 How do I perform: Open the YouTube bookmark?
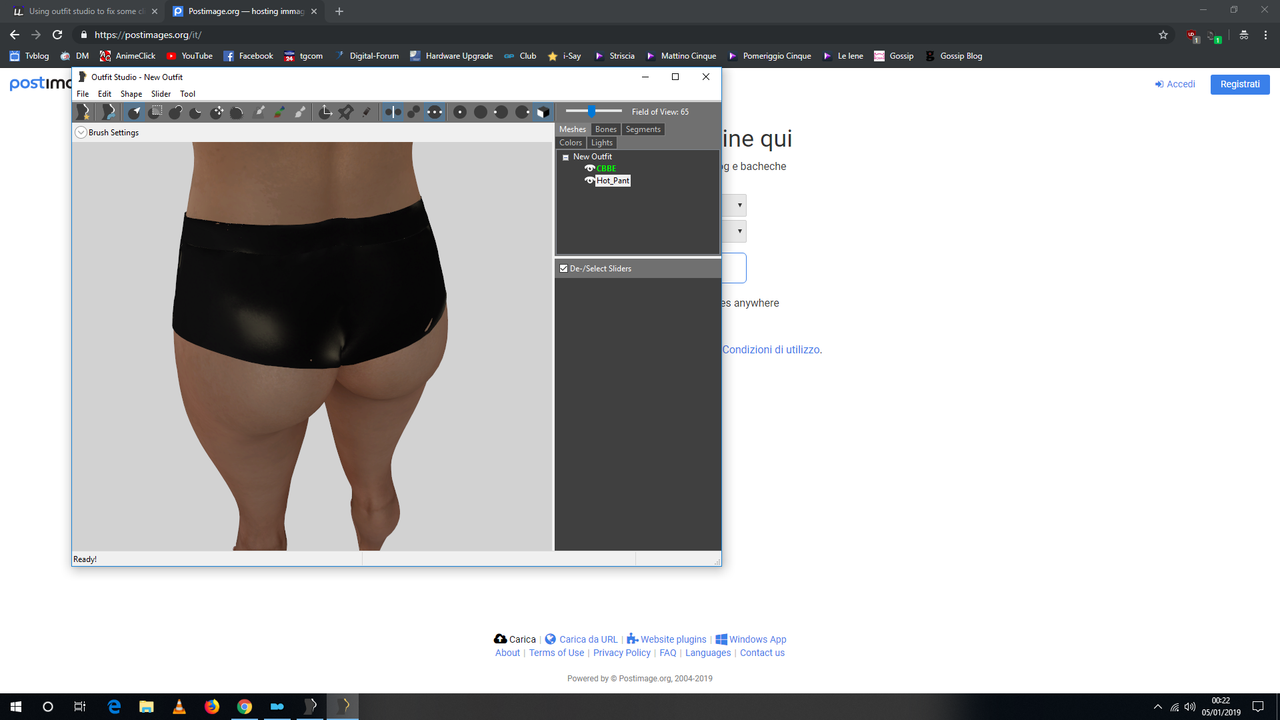click(x=189, y=56)
